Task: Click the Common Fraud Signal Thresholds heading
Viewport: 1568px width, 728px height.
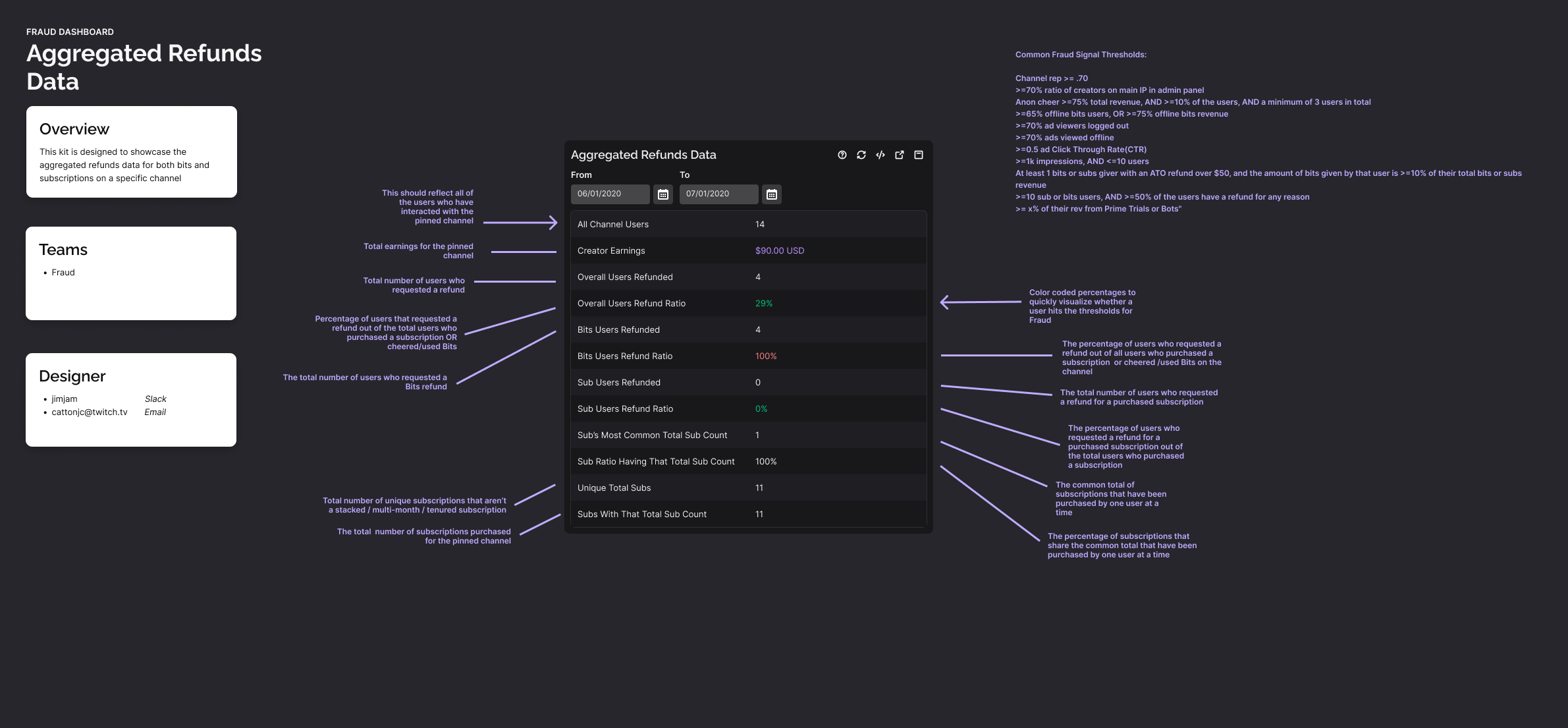Action: coord(1081,55)
